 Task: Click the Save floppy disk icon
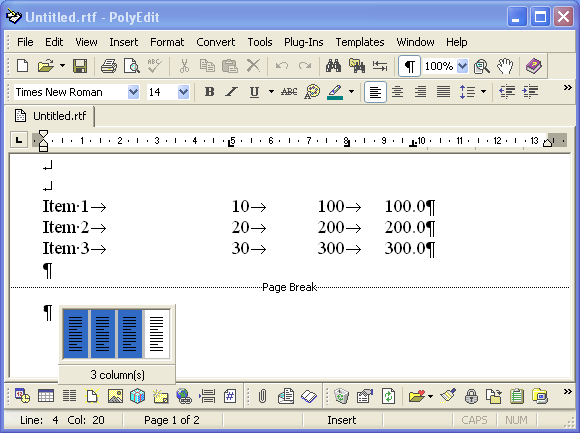tap(80, 66)
